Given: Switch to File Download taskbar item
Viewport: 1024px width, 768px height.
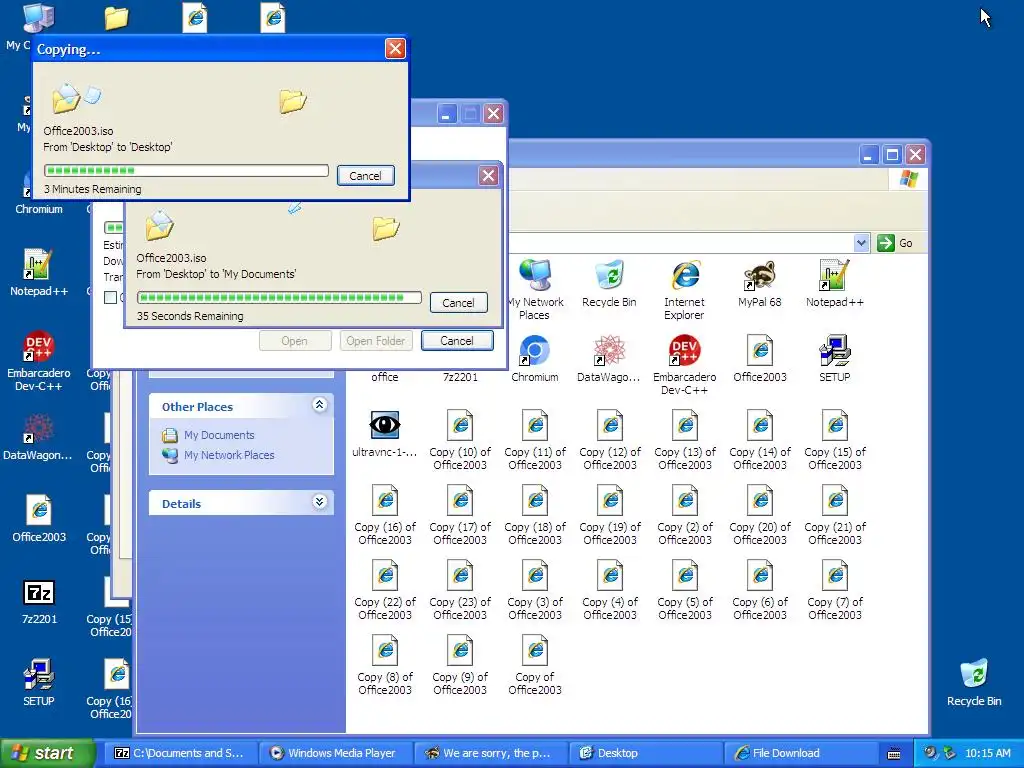Looking at the screenshot, I should [x=799, y=753].
